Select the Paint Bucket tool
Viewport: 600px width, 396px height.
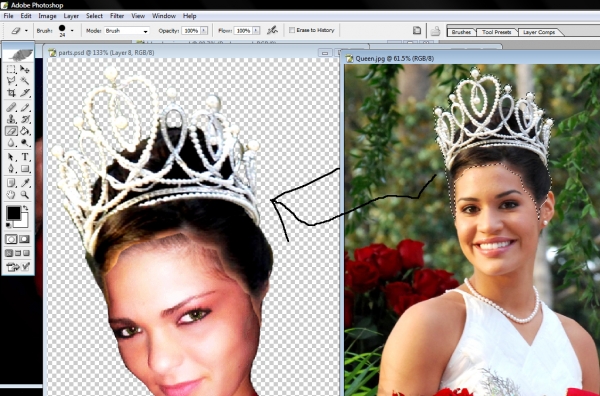[x=25, y=131]
